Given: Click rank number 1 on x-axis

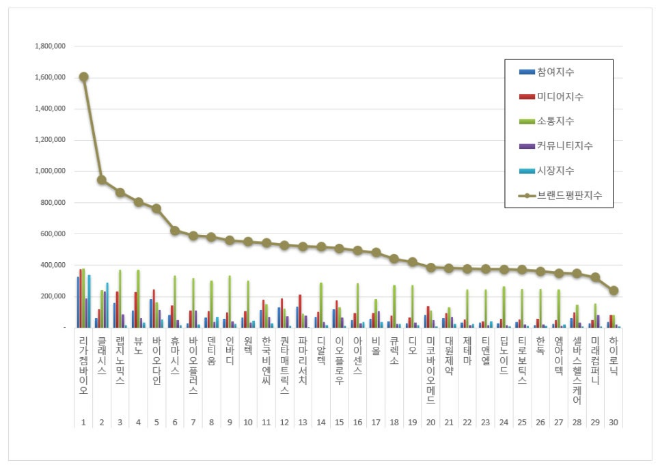Looking at the screenshot, I should [83, 422].
